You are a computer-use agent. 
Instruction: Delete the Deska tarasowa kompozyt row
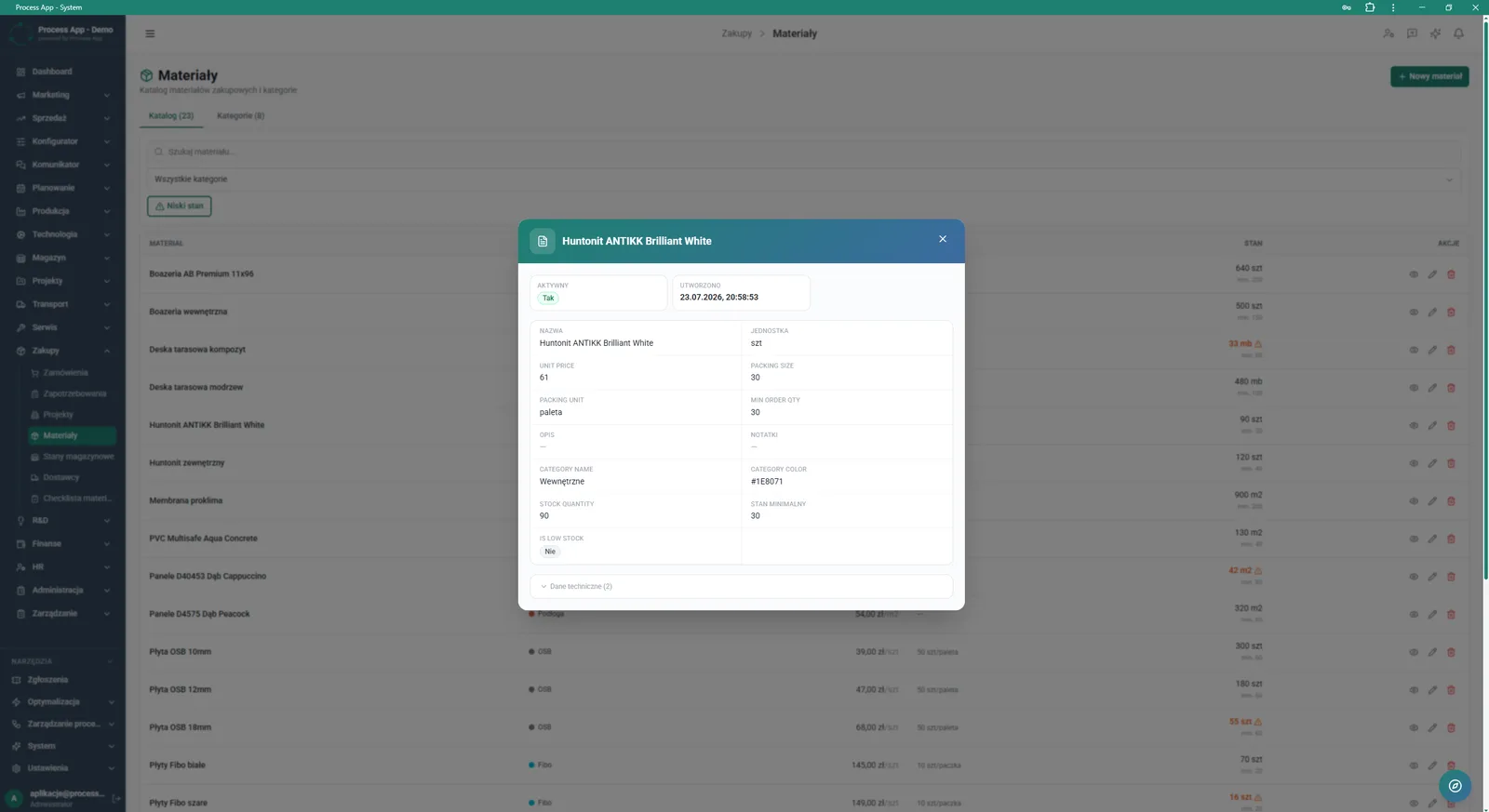(x=1451, y=350)
